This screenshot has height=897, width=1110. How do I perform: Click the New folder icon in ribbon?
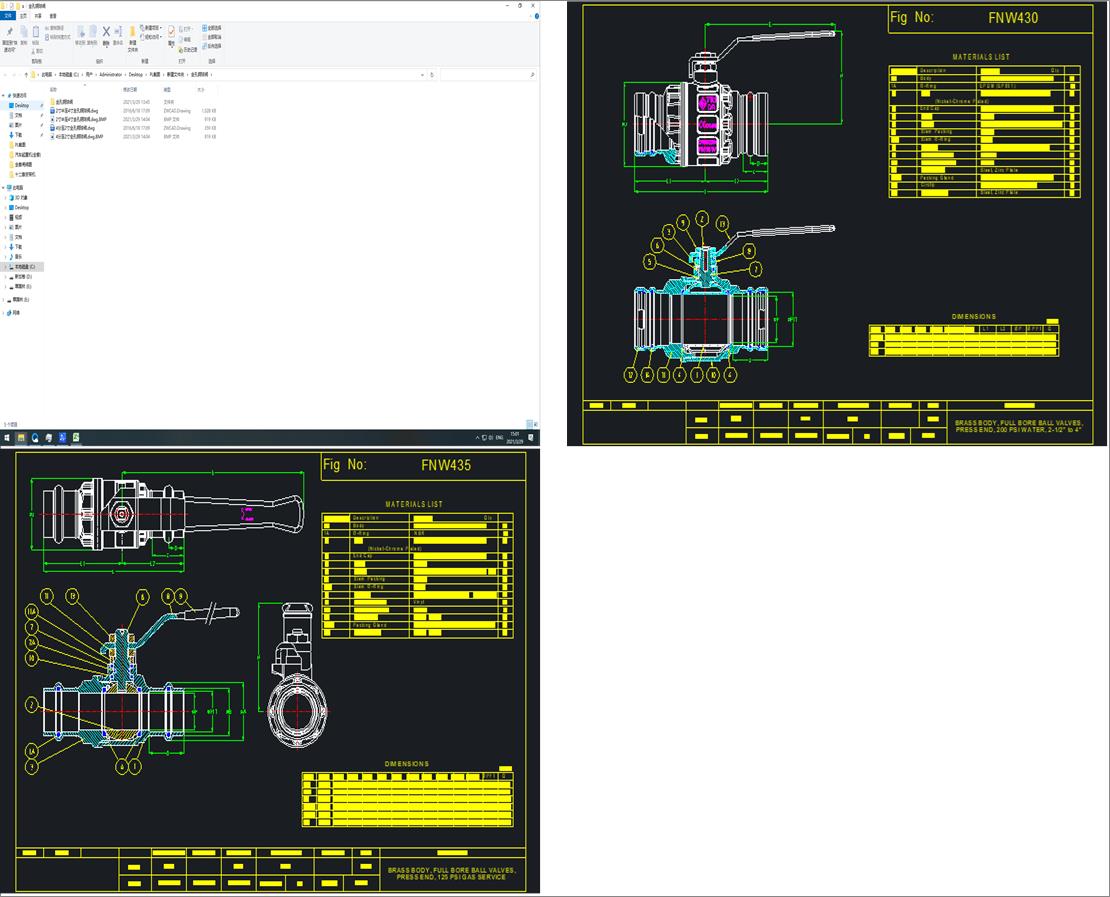point(132,33)
